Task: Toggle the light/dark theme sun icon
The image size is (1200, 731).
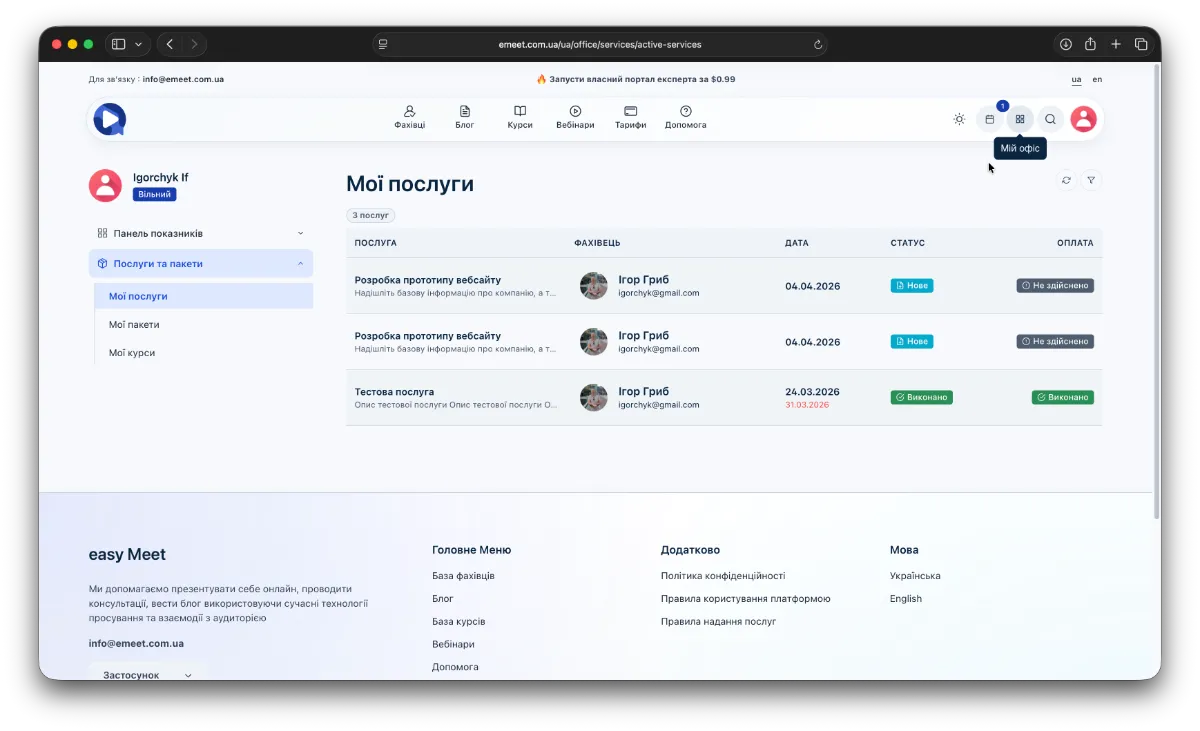Action: tap(959, 119)
